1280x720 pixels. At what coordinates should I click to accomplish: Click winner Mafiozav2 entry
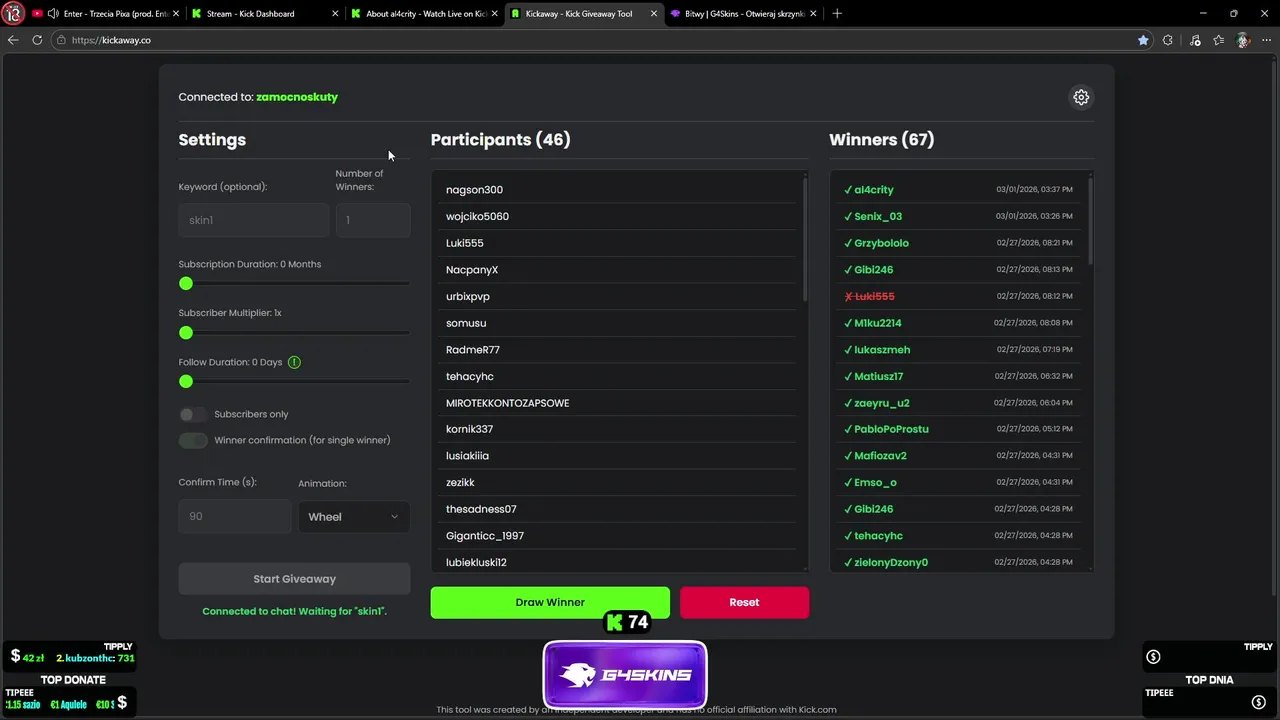coord(958,456)
